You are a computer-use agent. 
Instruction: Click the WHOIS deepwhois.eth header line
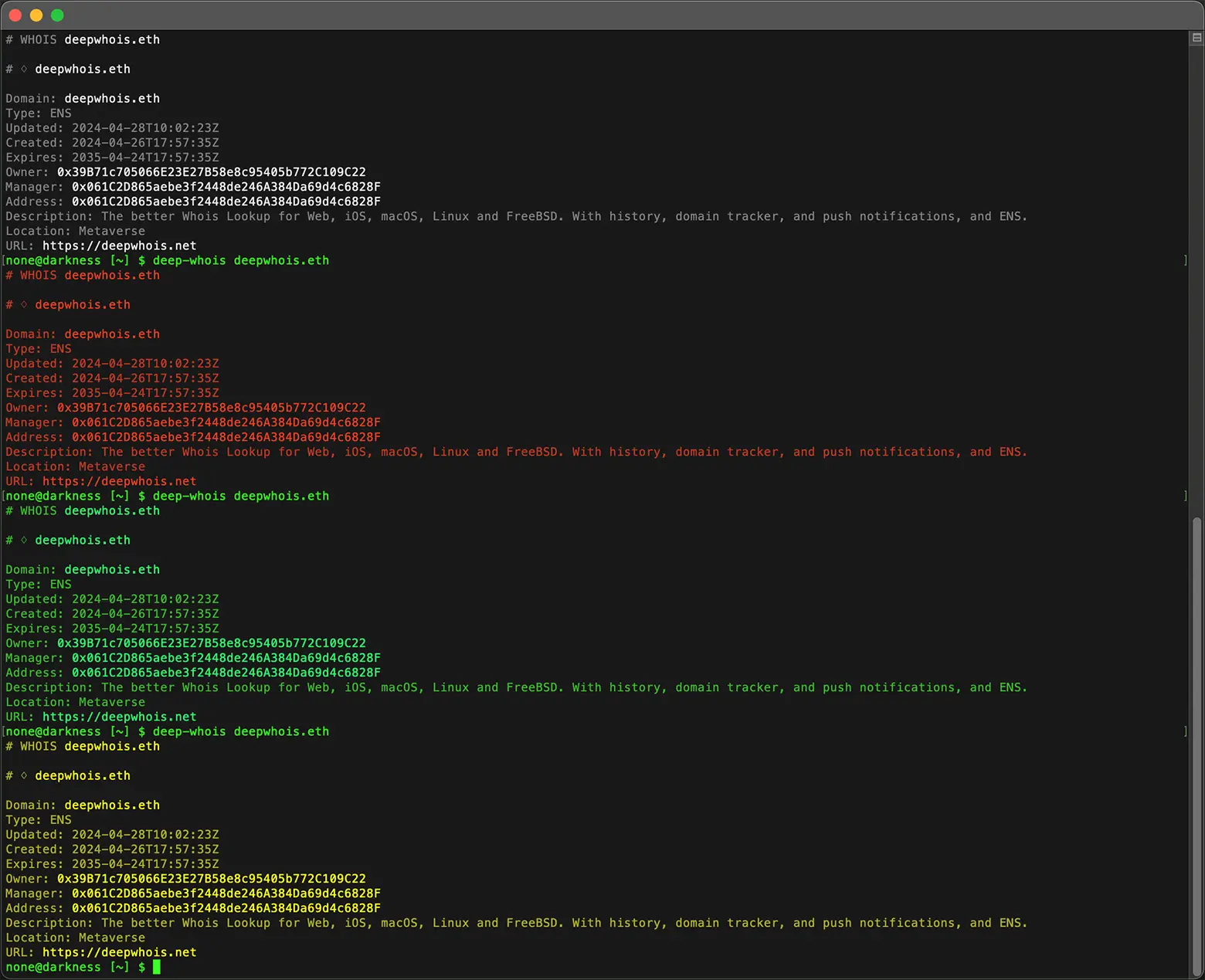pyautogui.click(x=83, y=39)
